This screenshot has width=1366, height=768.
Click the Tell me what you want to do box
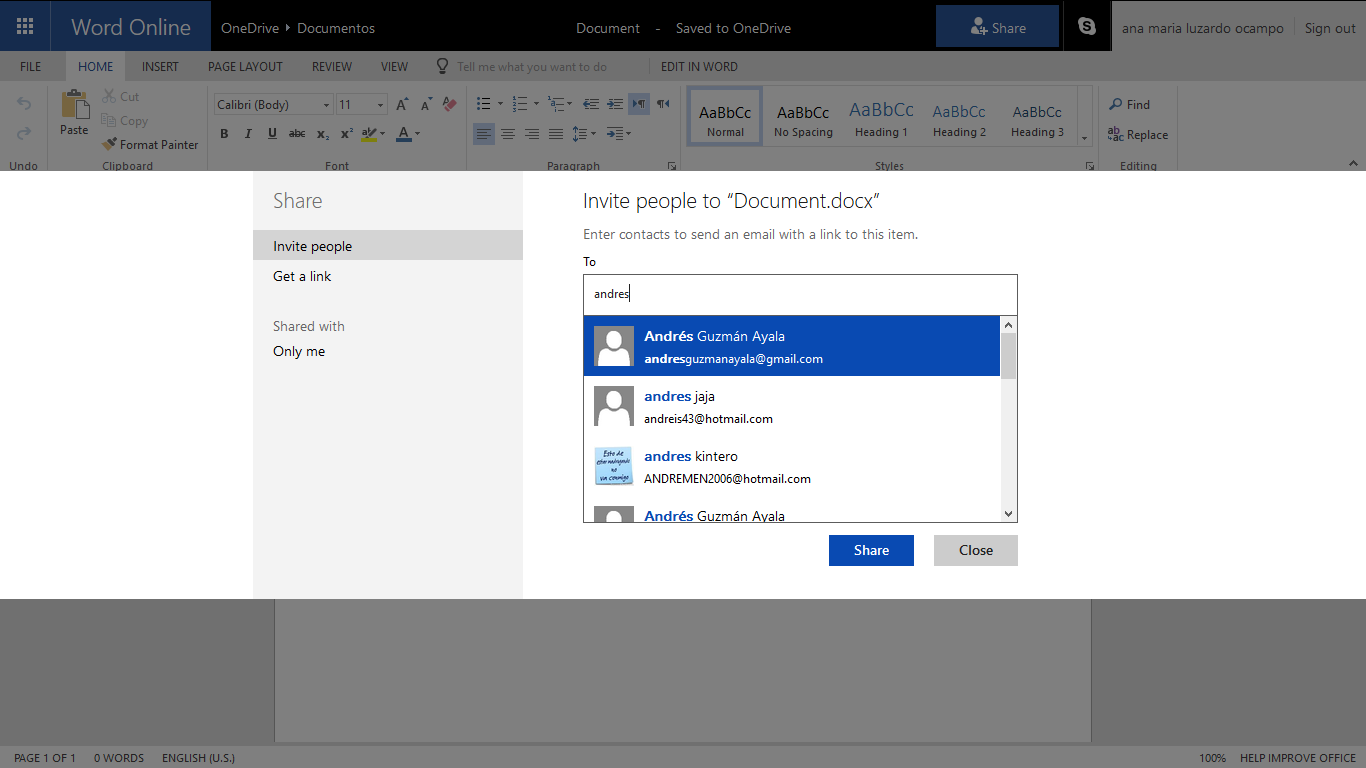(x=531, y=67)
